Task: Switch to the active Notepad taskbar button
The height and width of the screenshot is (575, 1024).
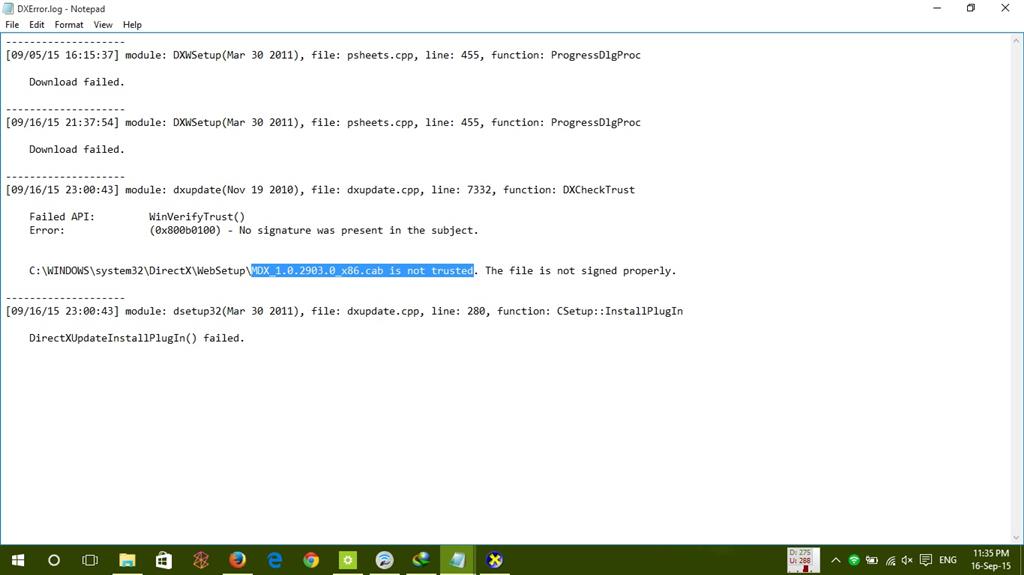Action: pyautogui.click(x=458, y=560)
